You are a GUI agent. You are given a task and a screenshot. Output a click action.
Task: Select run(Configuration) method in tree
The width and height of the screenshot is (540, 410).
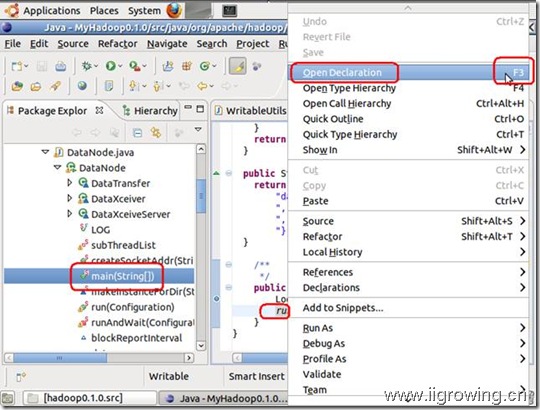point(133,307)
